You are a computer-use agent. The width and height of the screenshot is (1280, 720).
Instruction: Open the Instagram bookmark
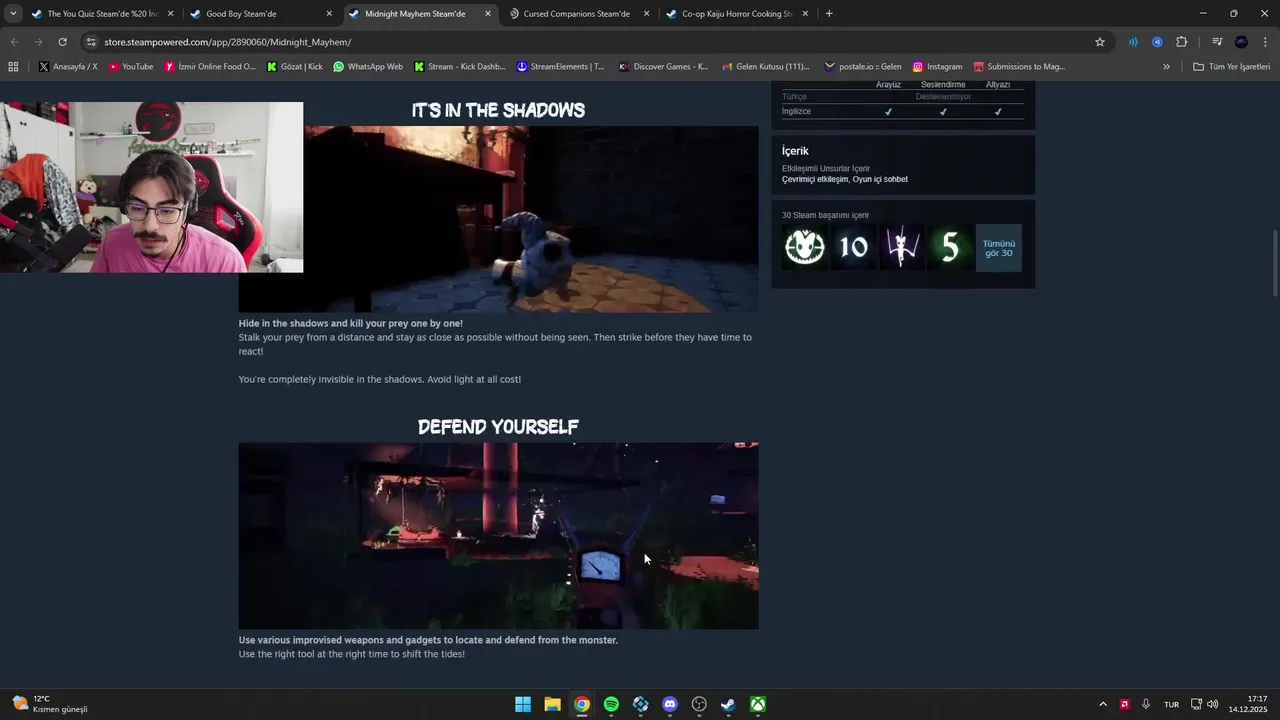pyautogui.click(x=937, y=67)
